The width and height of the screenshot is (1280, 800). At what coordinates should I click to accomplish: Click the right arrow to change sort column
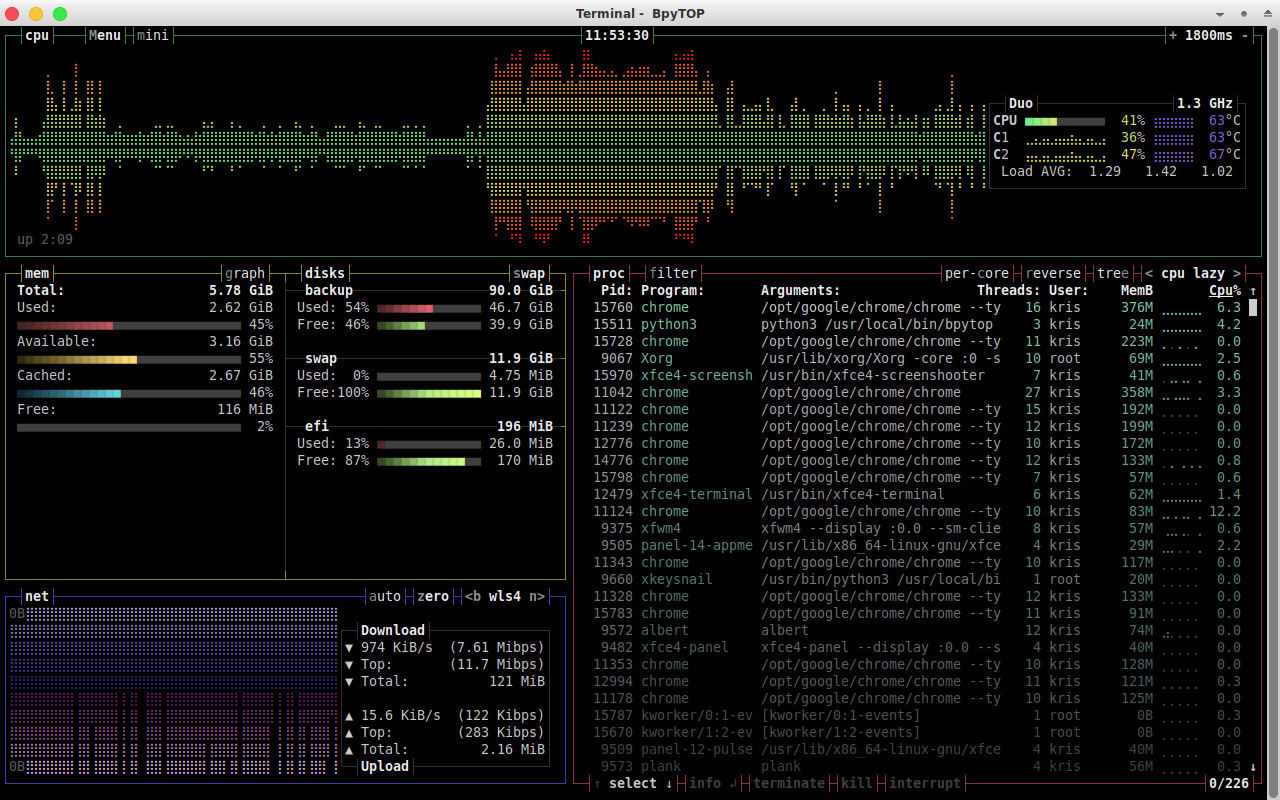pyautogui.click(x=1238, y=272)
